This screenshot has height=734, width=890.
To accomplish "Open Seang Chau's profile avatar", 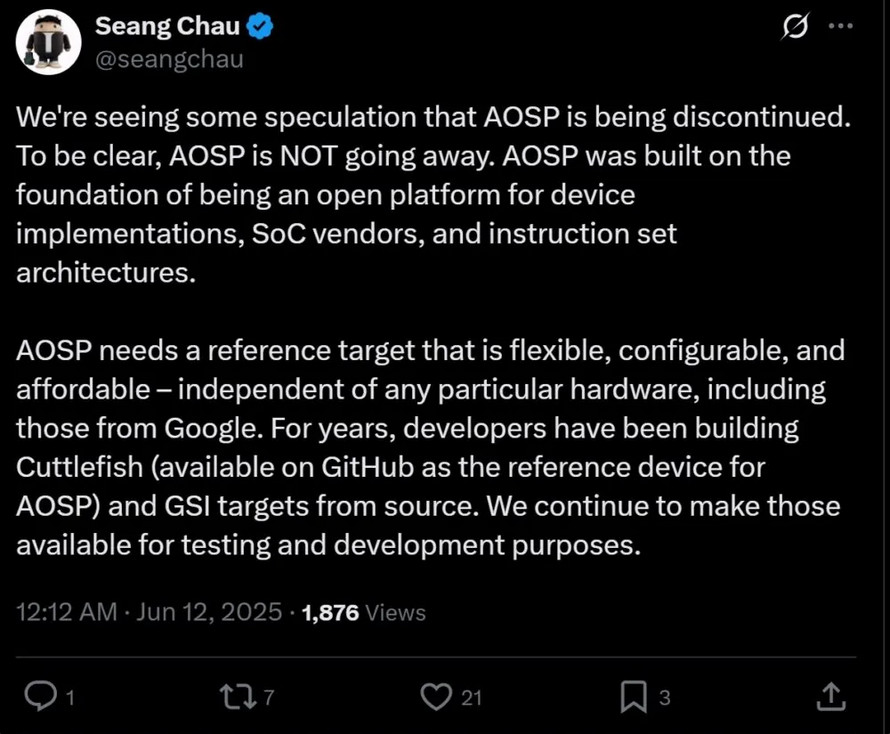I will point(48,42).
